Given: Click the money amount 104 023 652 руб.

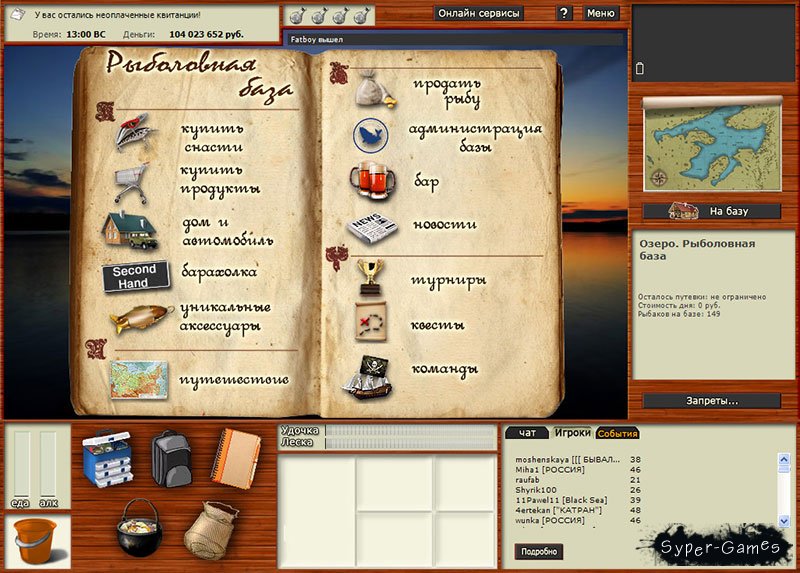Looking at the screenshot, I should pyautogui.click(x=206, y=35).
